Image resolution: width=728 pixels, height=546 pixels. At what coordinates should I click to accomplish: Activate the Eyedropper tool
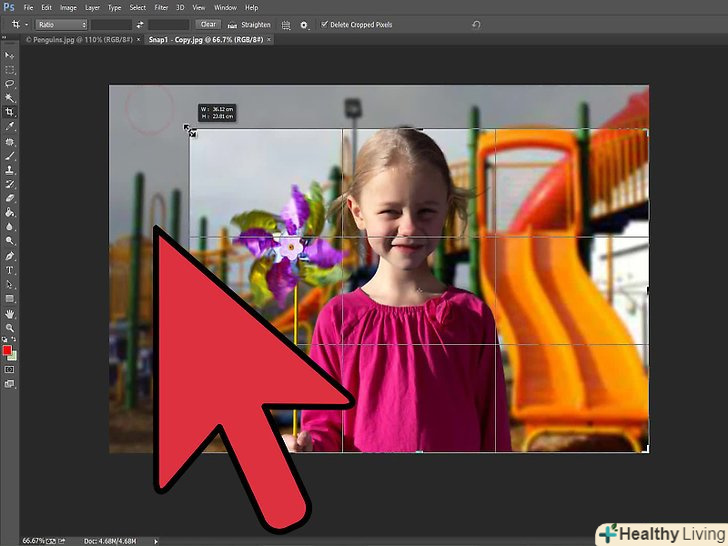(10, 127)
